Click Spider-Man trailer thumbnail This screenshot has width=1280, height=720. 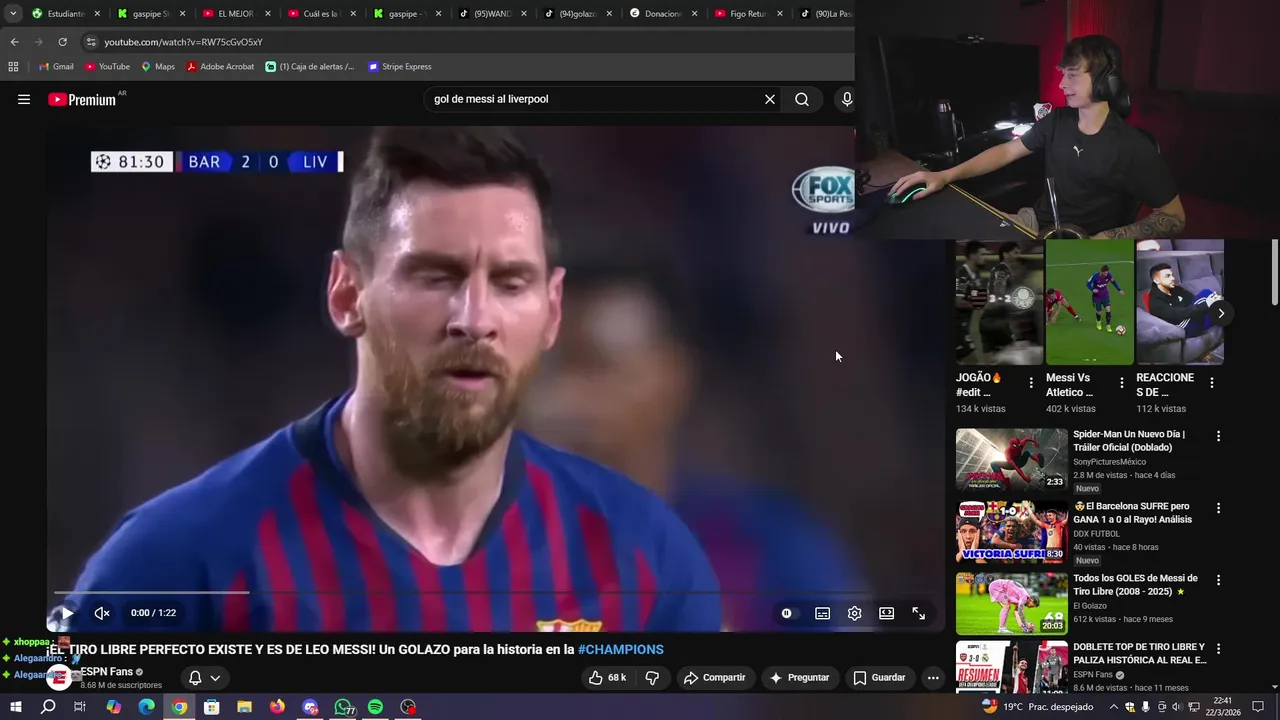tap(1012, 460)
